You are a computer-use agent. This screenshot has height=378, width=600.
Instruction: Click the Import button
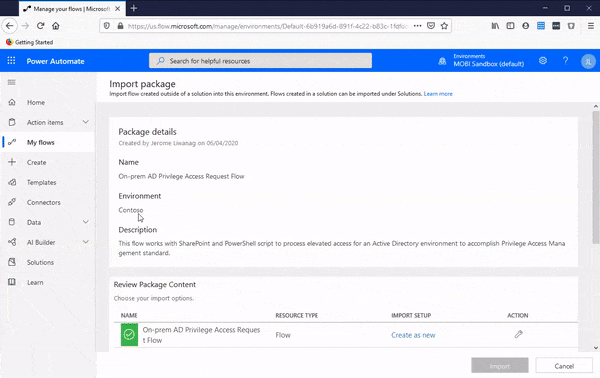[500, 366]
